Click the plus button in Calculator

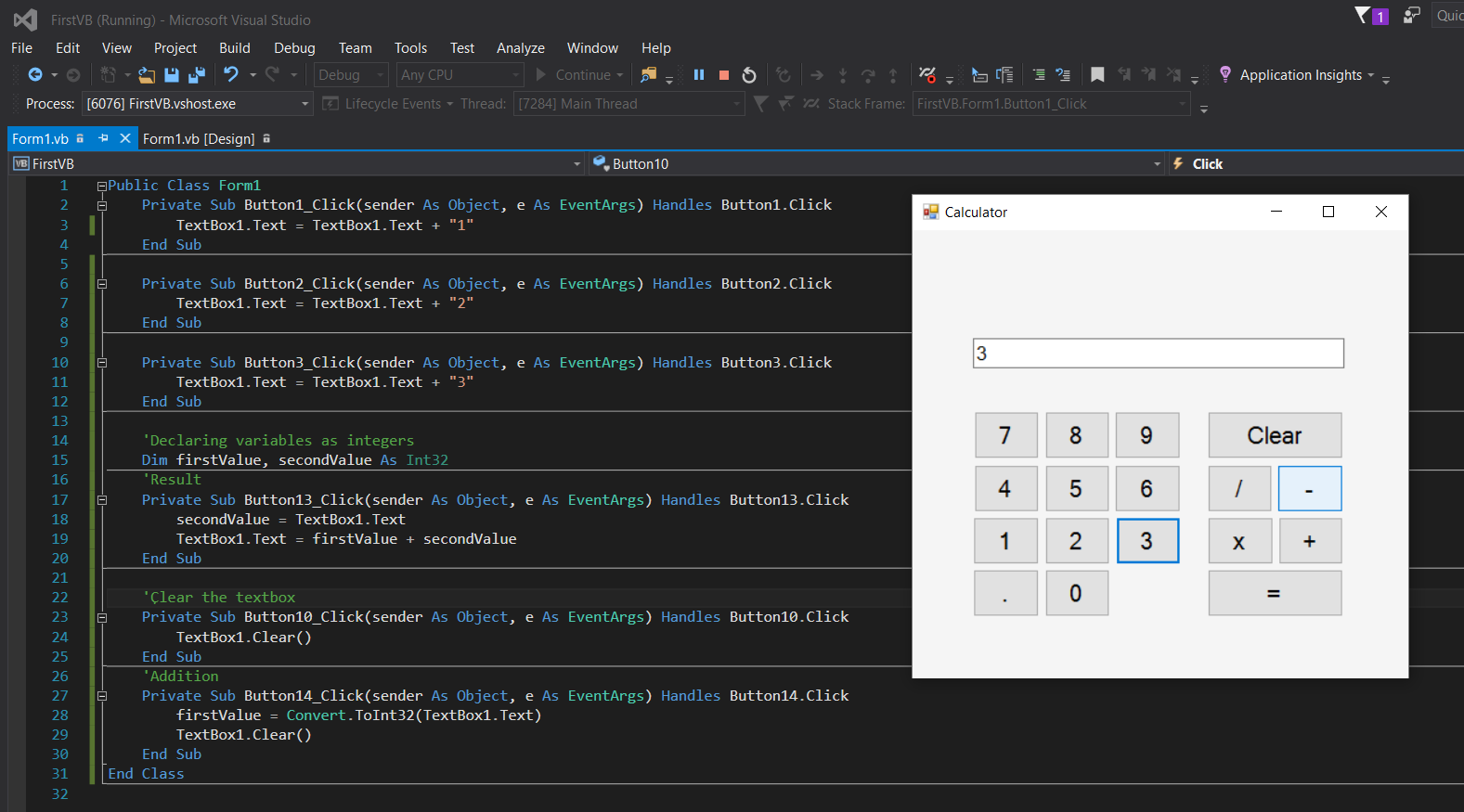pyautogui.click(x=1310, y=541)
